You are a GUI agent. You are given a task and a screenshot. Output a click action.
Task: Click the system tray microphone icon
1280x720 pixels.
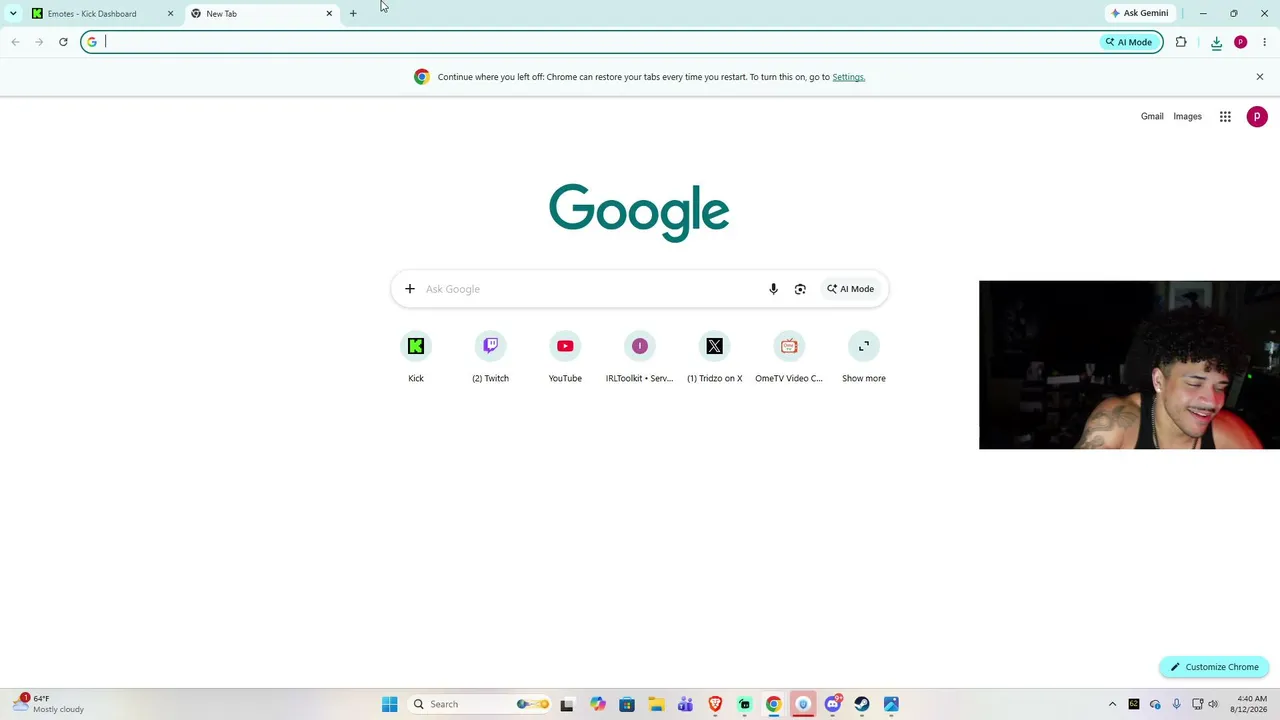tap(1177, 704)
